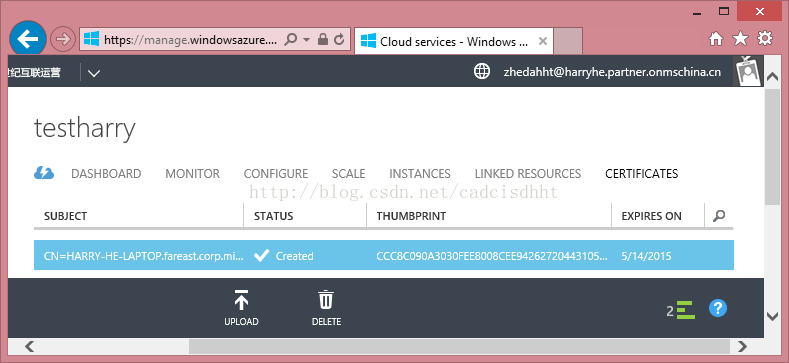The image size is (789, 363).
Task: Open Favorites star icon
Action: click(740, 39)
